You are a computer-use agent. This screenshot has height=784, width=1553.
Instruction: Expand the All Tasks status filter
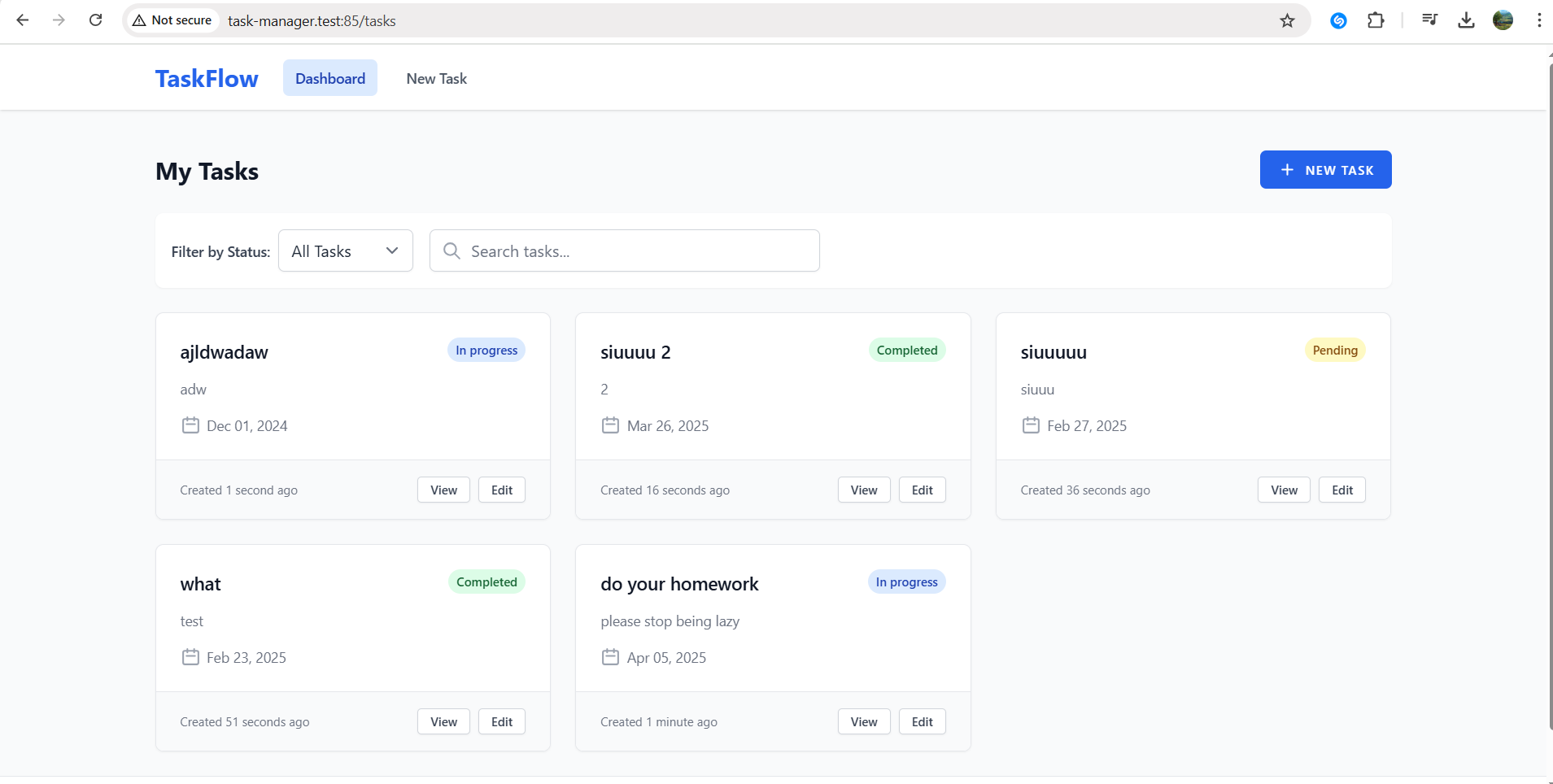coord(346,250)
